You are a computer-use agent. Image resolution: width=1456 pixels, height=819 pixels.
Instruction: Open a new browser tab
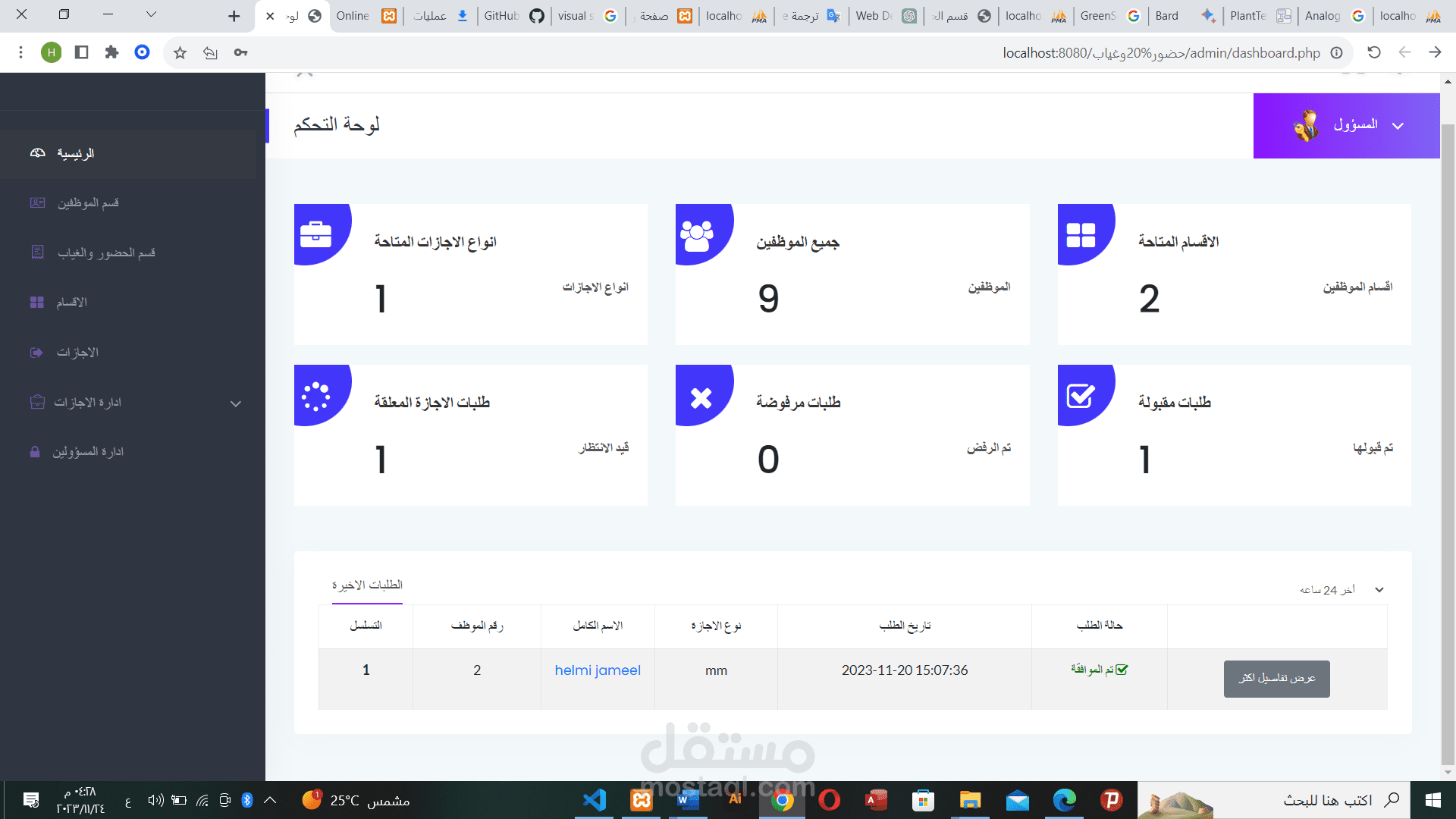pos(234,16)
